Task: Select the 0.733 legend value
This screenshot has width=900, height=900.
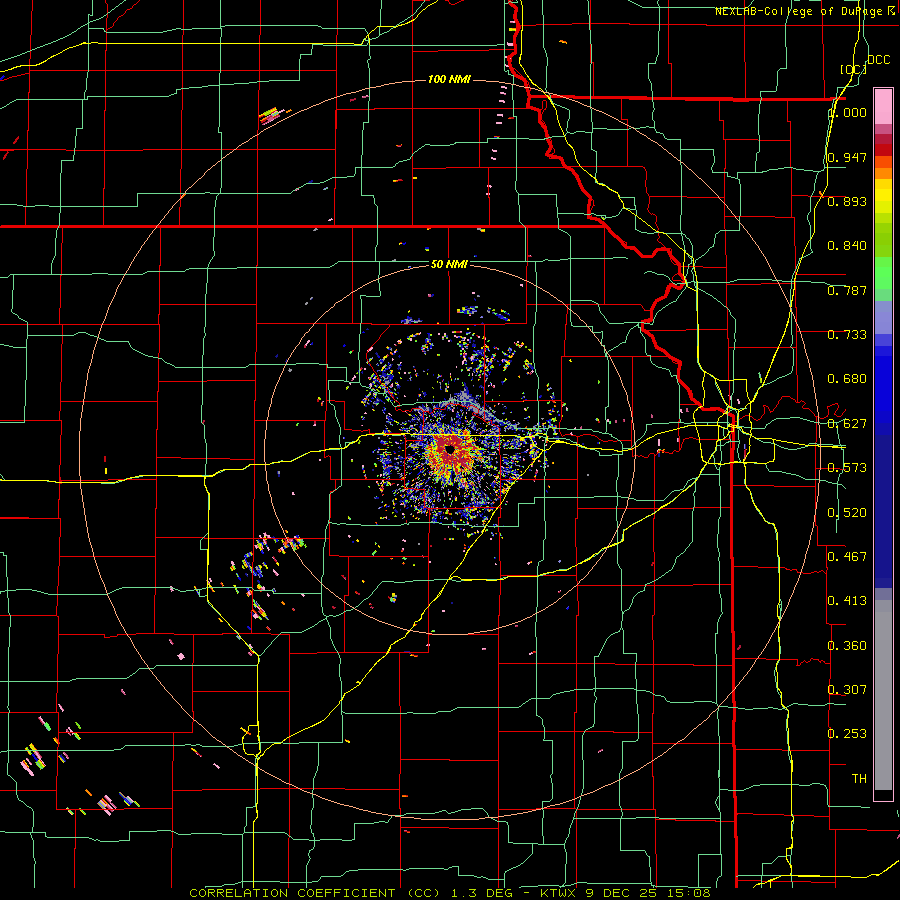Action: click(847, 335)
